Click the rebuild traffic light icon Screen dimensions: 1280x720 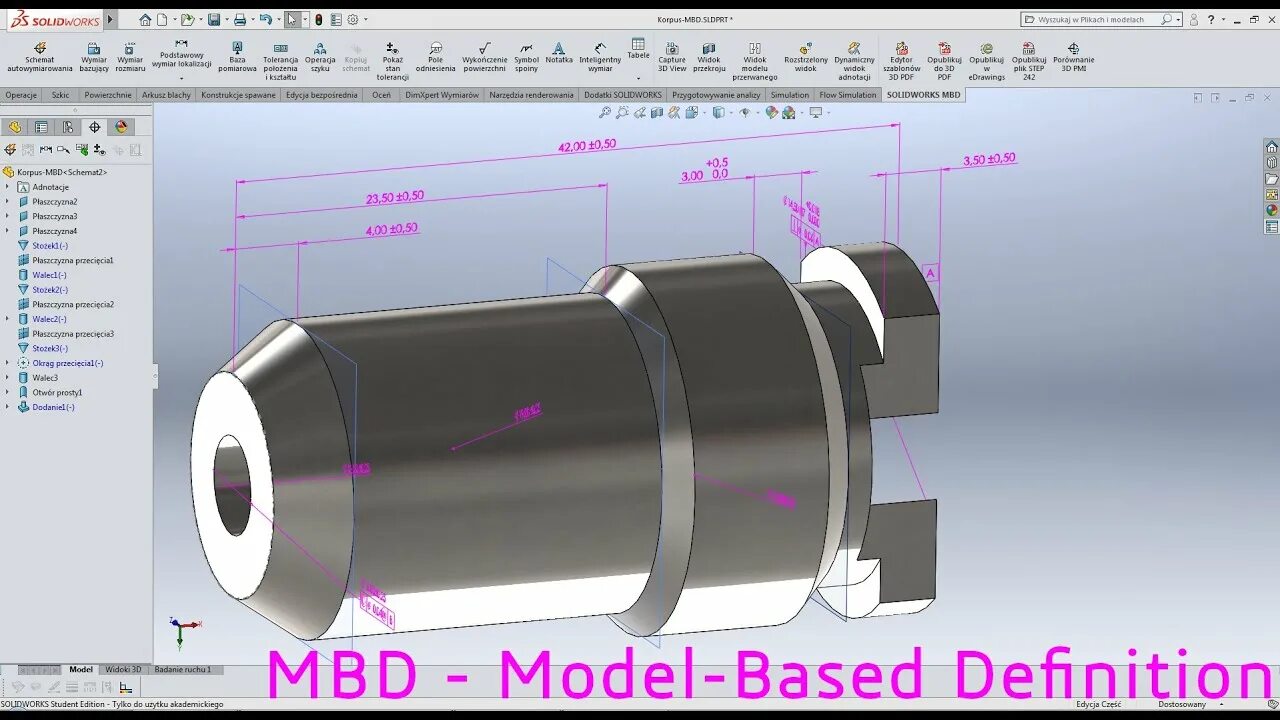pyautogui.click(x=318, y=19)
